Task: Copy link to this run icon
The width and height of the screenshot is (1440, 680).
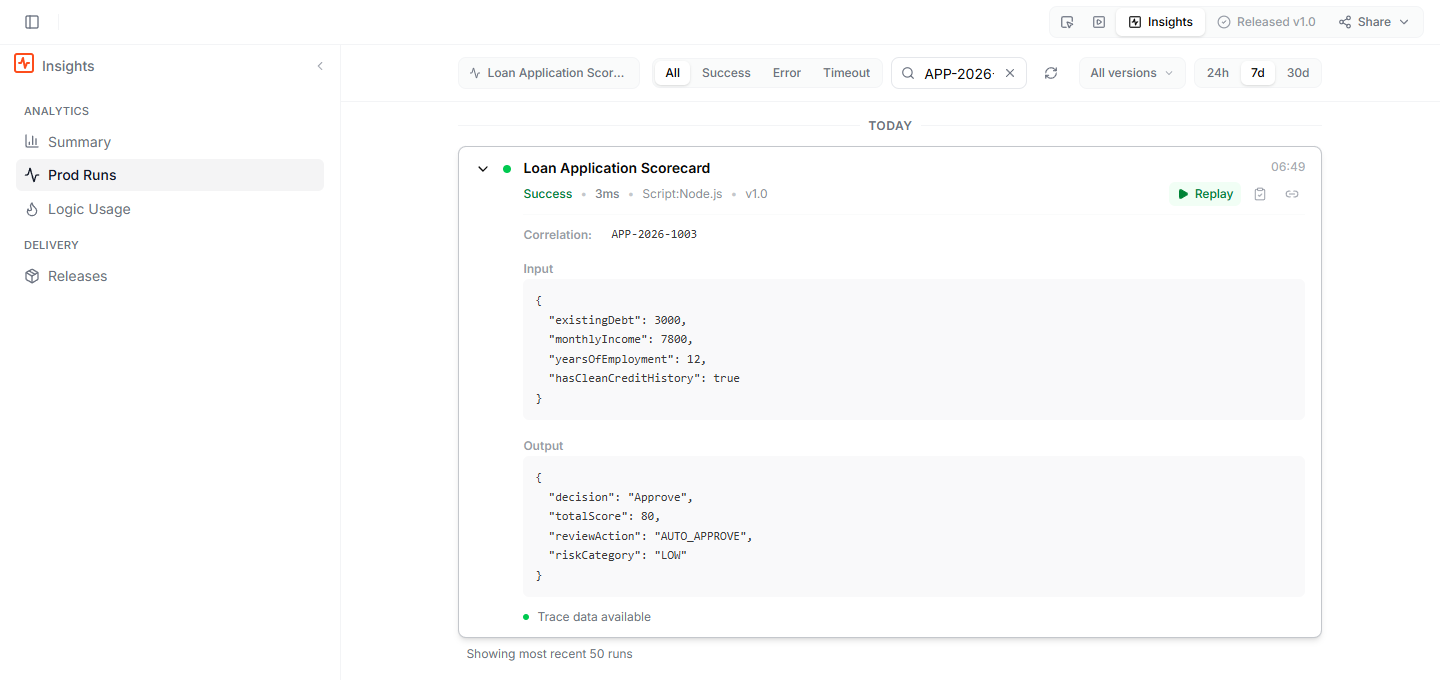Action: (1292, 194)
